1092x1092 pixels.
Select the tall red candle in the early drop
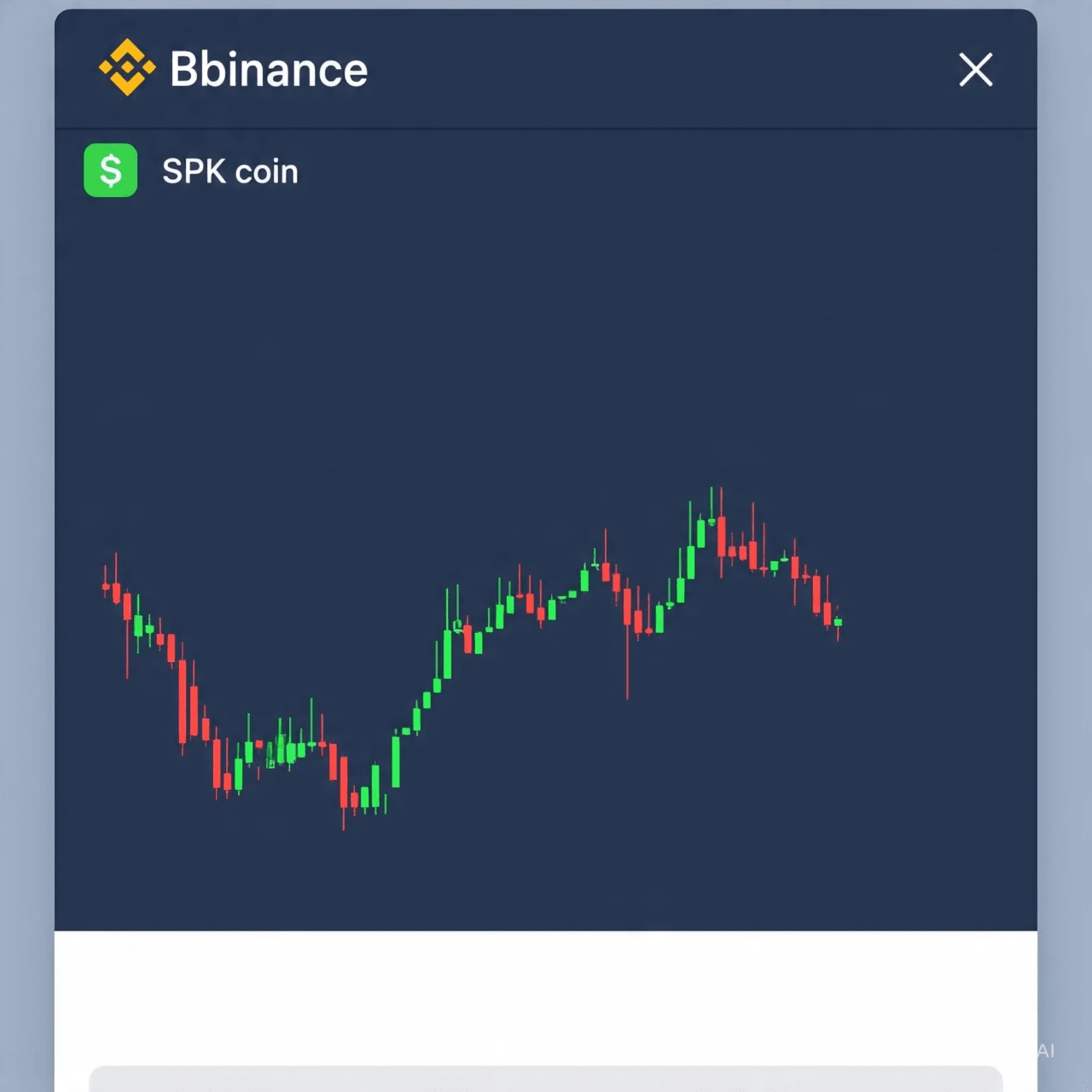coord(182,701)
